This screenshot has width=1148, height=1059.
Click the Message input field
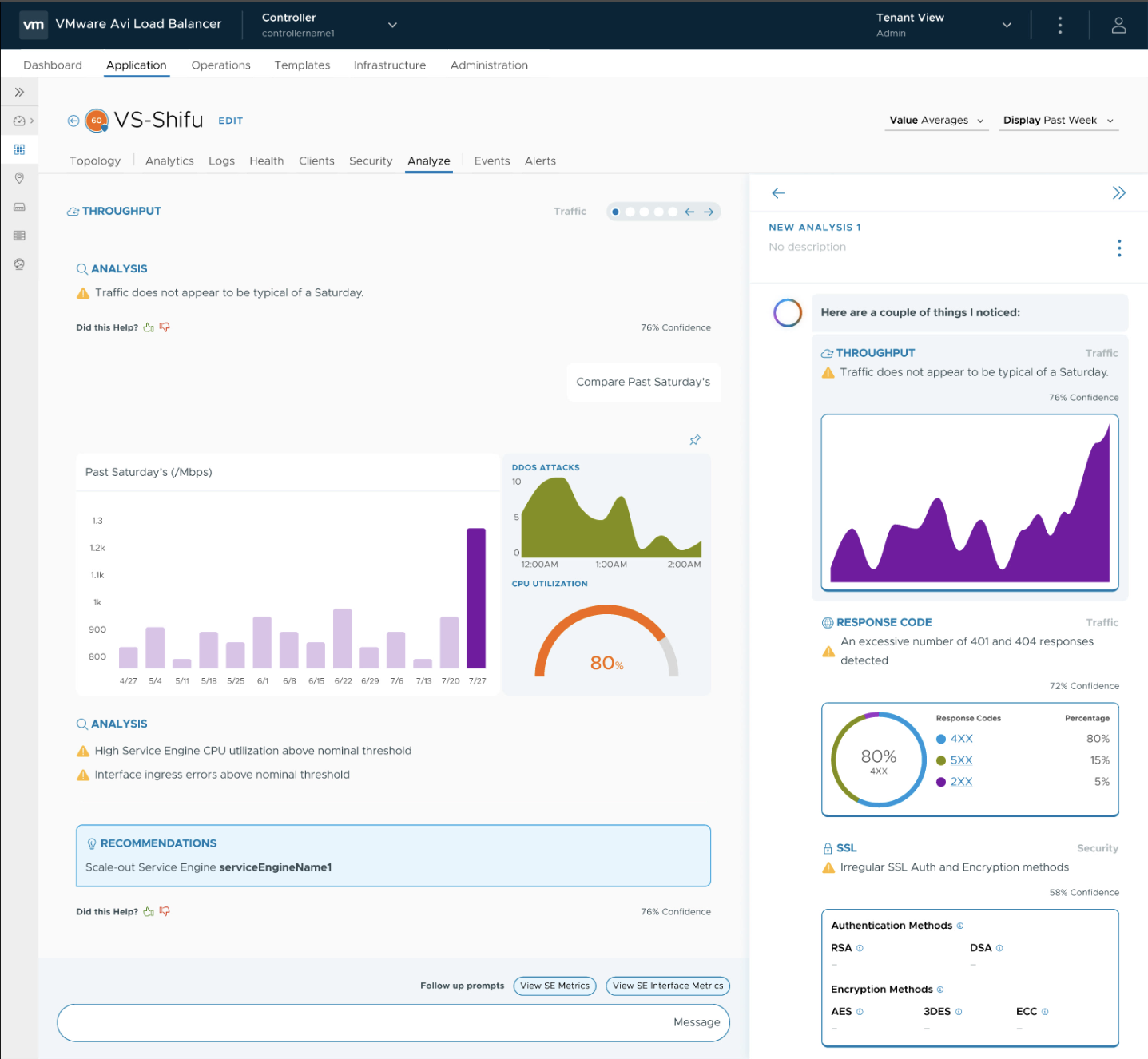click(393, 1023)
